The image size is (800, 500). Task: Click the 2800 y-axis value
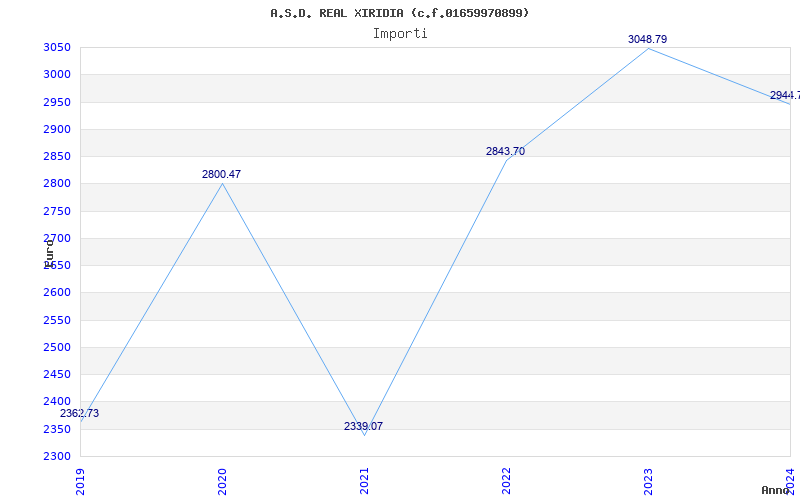57,184
